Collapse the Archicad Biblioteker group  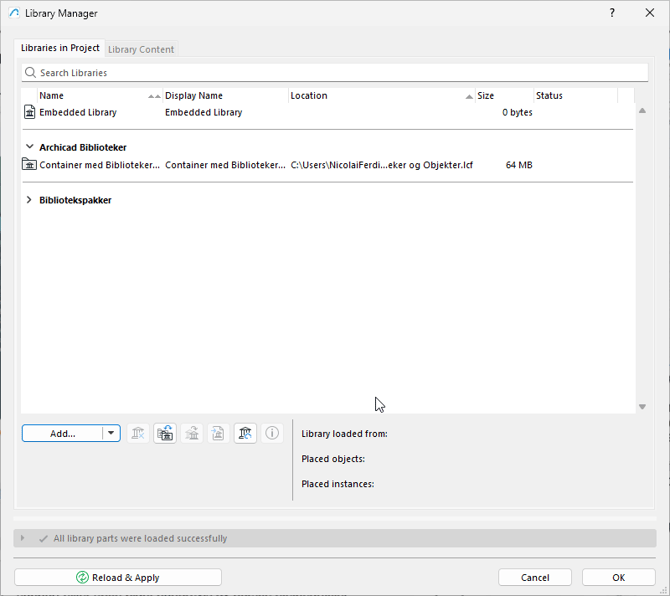coord(29,148)
